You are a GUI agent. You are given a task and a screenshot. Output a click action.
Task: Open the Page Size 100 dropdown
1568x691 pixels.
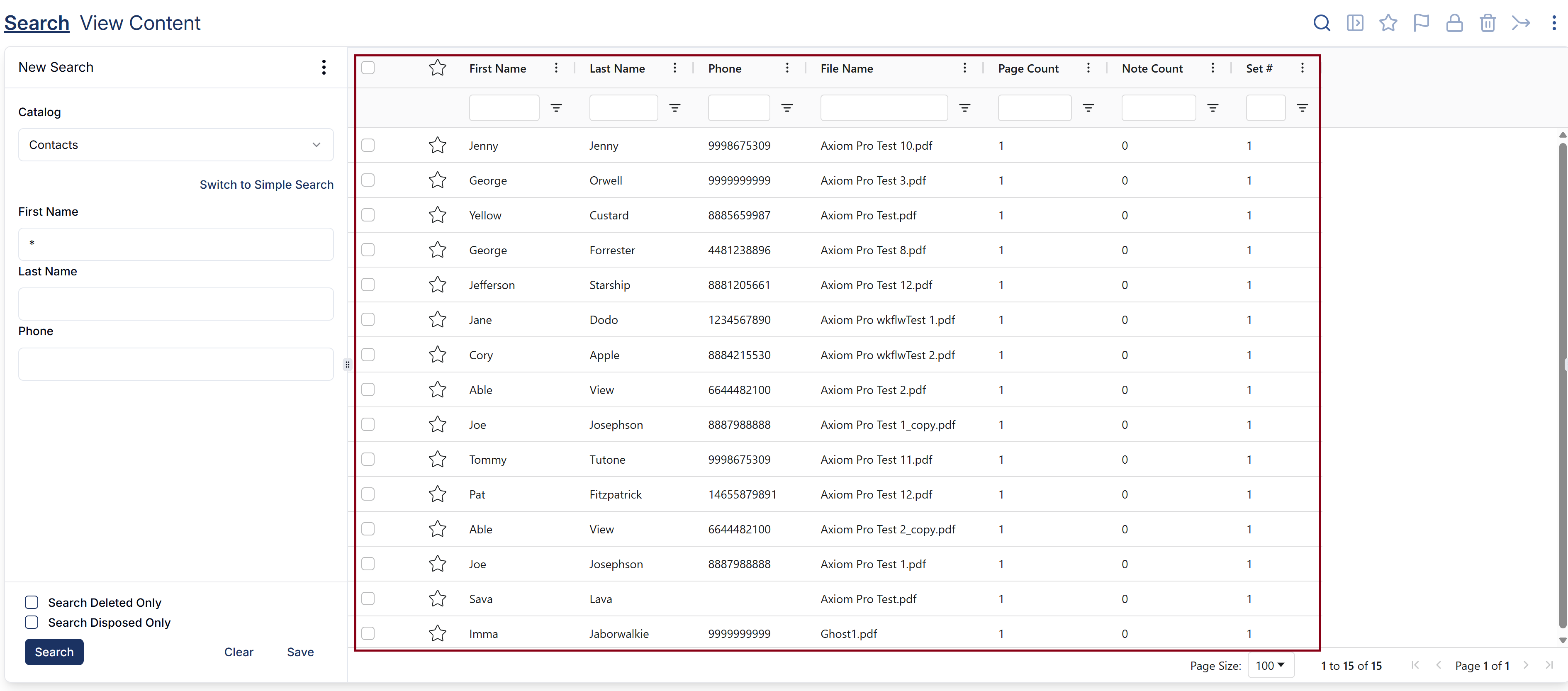pos(1271,665)
